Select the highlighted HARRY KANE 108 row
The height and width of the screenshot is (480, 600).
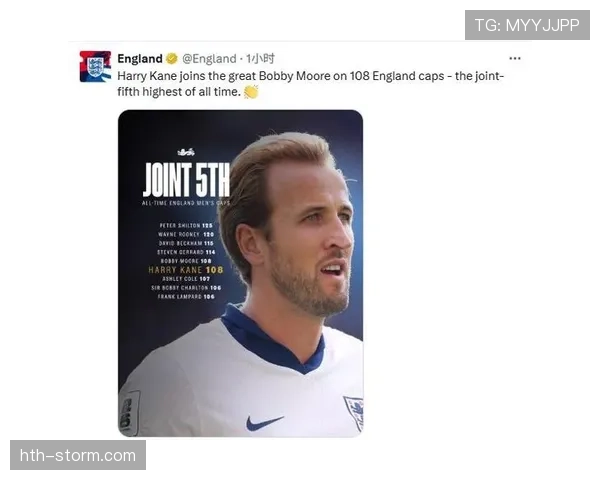186,270
